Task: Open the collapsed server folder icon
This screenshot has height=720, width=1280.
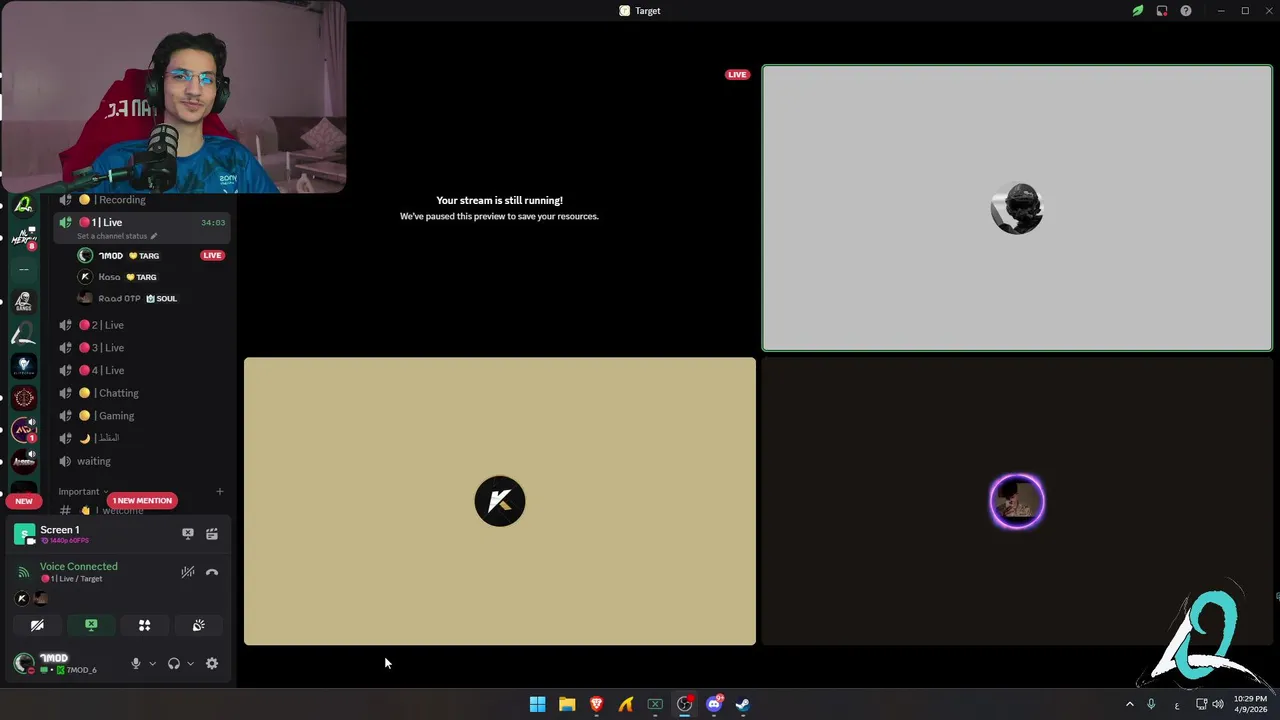Action: [x=24, y=269]
